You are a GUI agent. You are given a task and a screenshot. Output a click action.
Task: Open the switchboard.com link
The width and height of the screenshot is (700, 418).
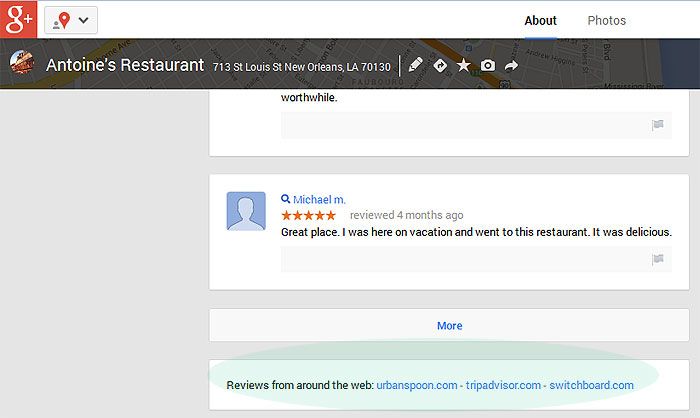coord(591,385)
